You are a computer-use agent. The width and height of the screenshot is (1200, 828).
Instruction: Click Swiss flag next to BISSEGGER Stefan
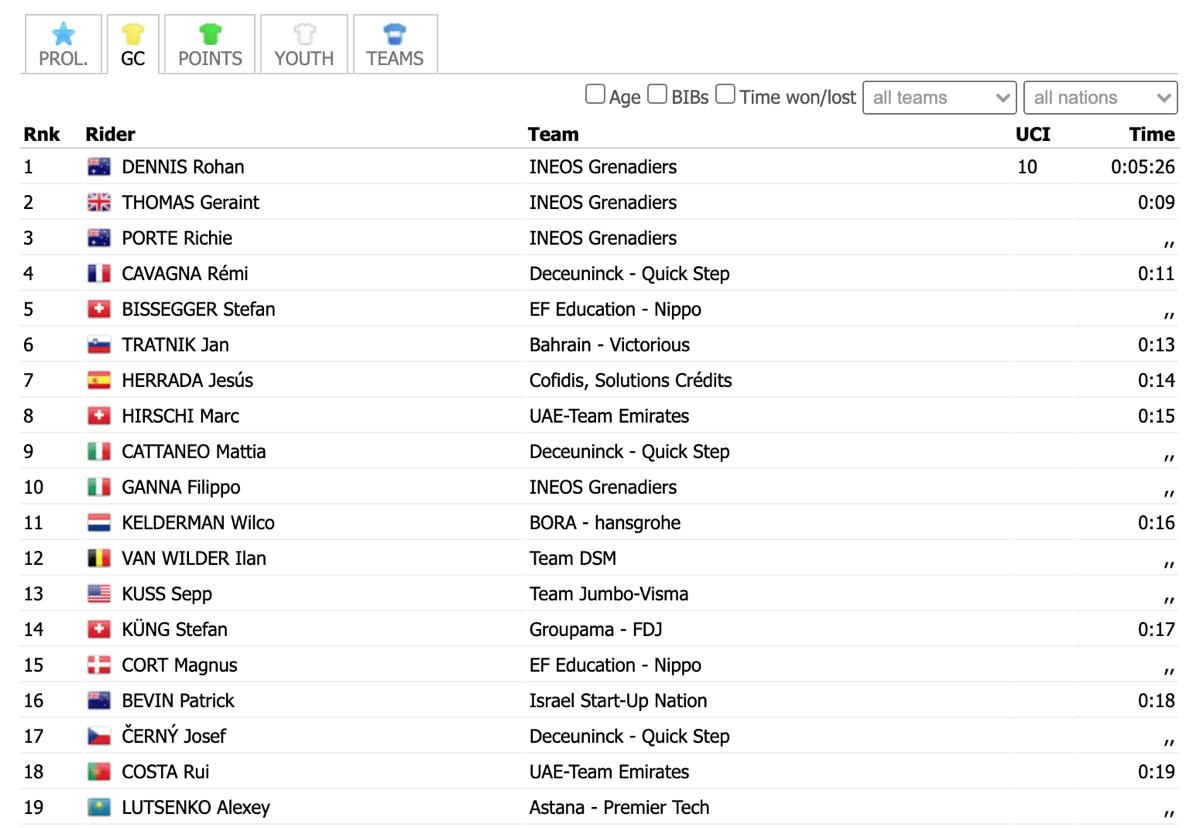99,309
